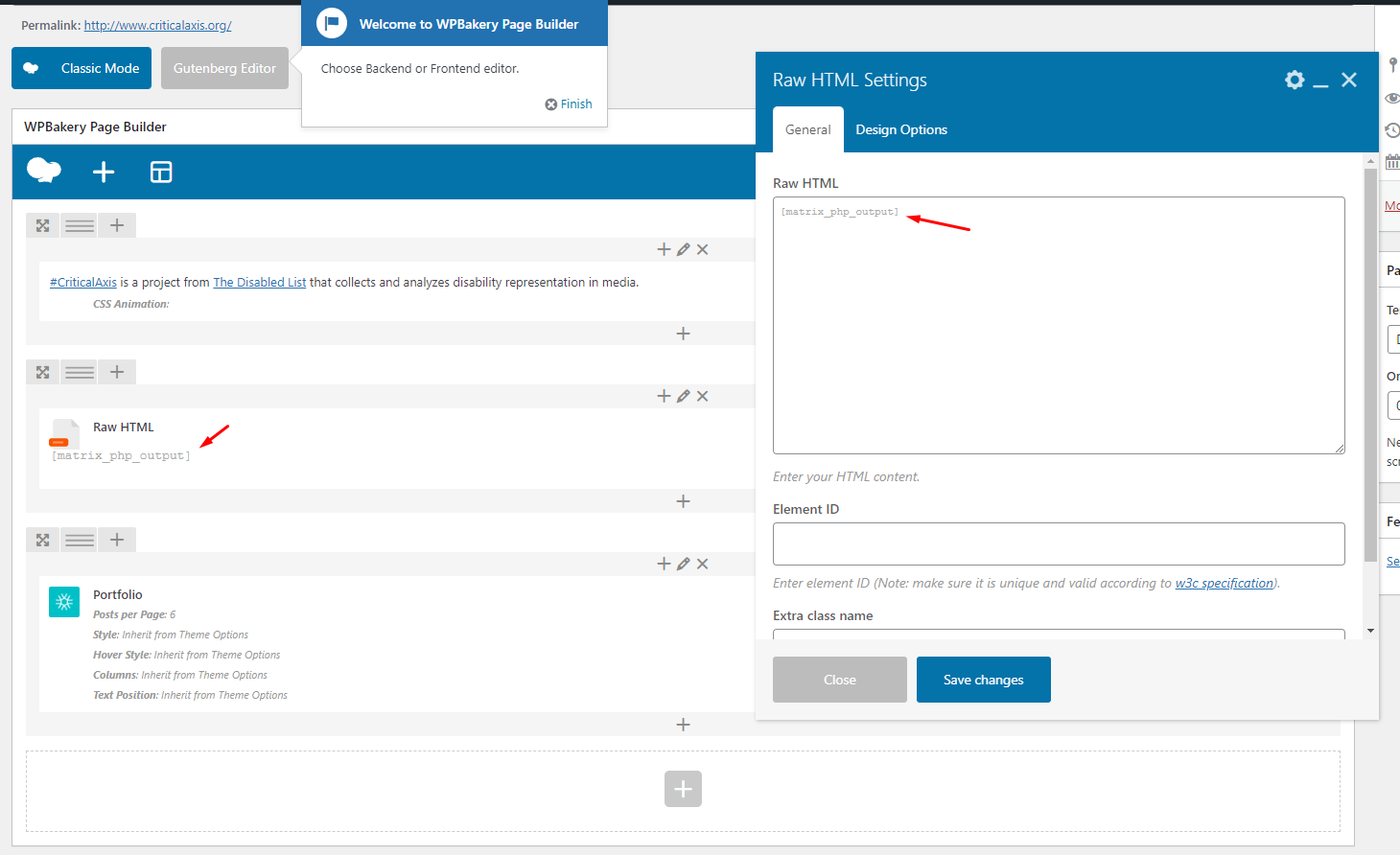Toggle fullscreen icon on Portfolio row

pos(42,540)
